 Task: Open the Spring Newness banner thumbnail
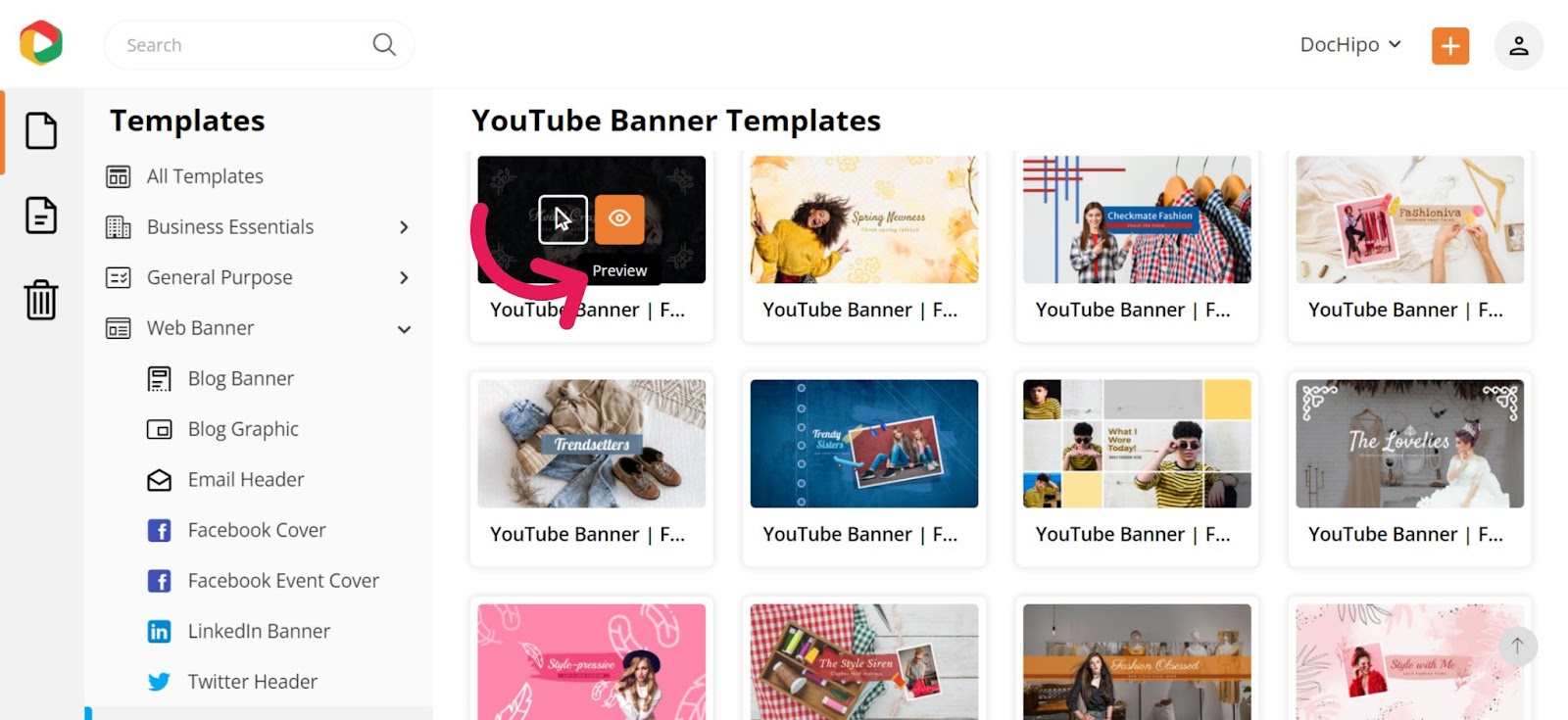(x=864, y=219)
